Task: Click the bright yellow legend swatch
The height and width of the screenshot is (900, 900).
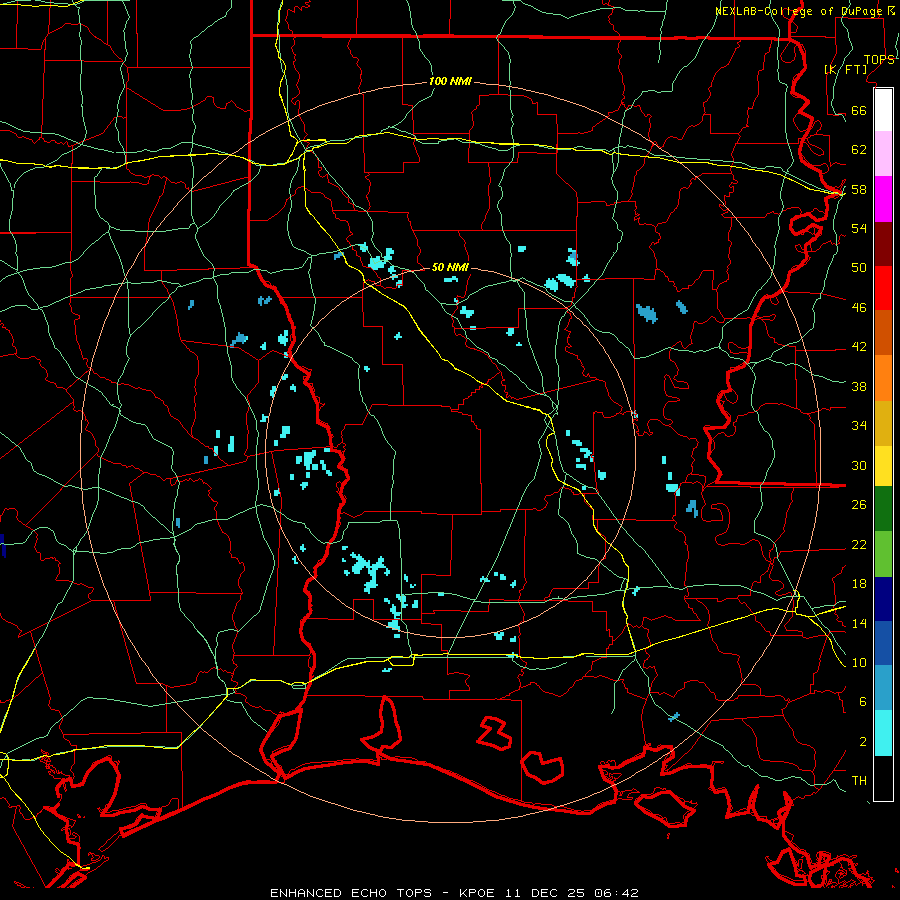Action: pos(883,465)
